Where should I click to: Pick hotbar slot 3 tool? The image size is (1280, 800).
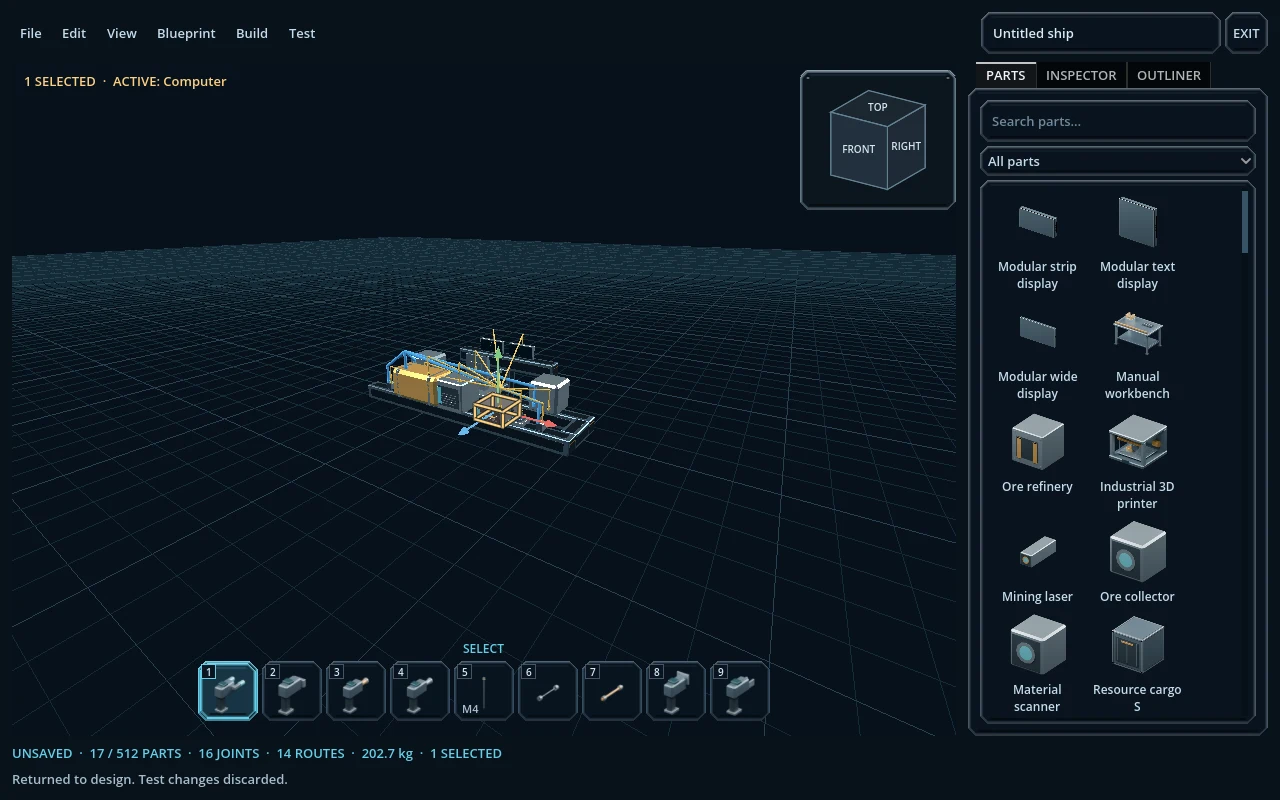[356, 691]
